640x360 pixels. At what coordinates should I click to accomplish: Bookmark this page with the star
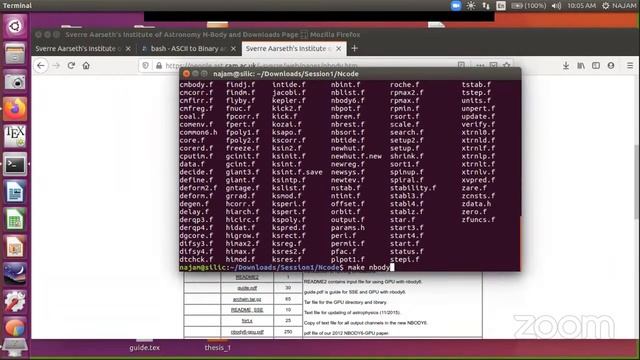click(x=507, y=65)
